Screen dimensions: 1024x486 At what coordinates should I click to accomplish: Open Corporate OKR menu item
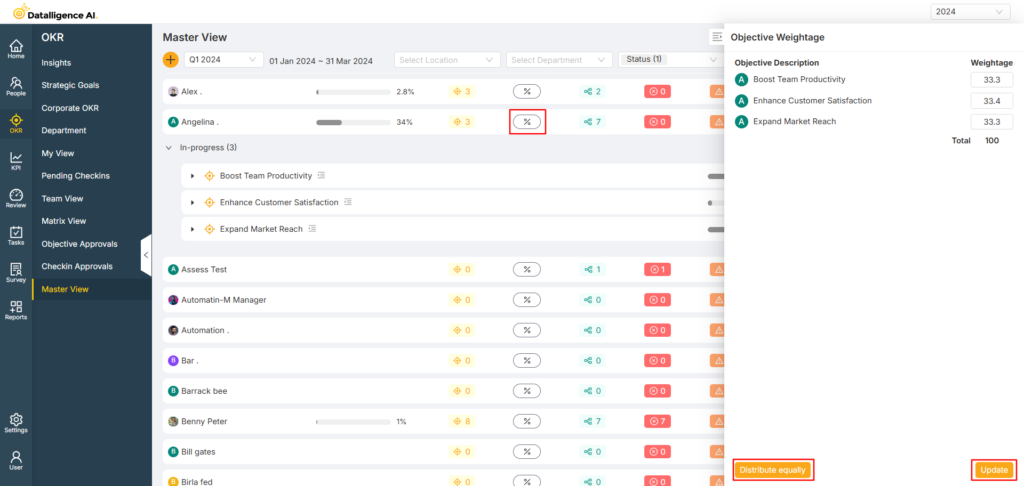pos(70,108)
